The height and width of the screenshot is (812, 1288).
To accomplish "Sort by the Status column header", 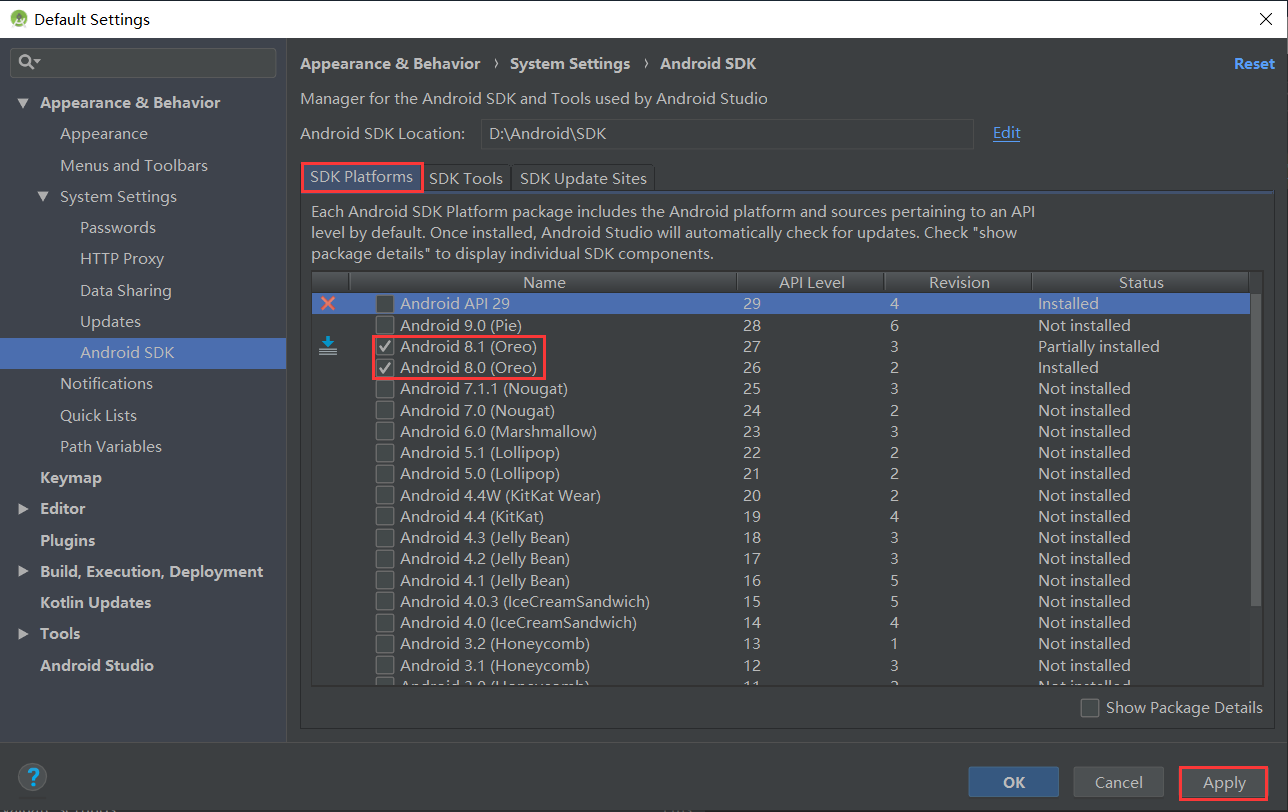I will [1141, 282].
